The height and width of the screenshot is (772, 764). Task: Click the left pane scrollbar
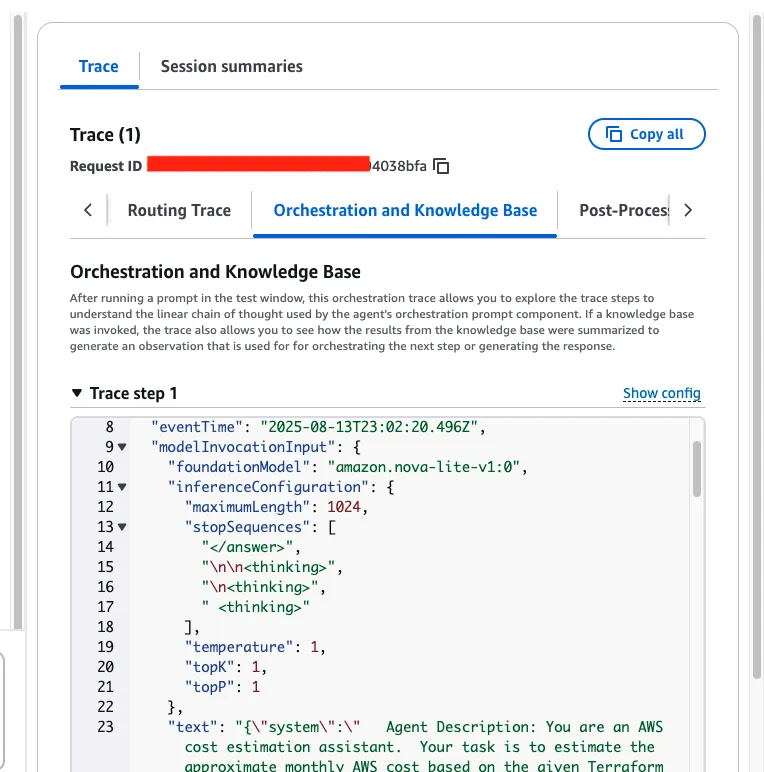18,322
